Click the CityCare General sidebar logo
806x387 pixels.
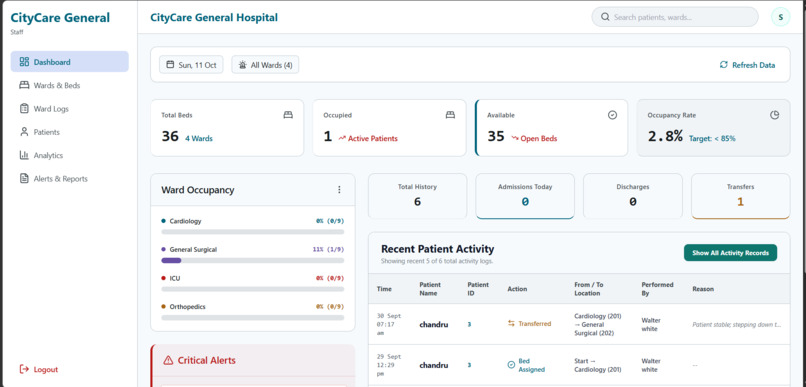click(x=60, y=17)
